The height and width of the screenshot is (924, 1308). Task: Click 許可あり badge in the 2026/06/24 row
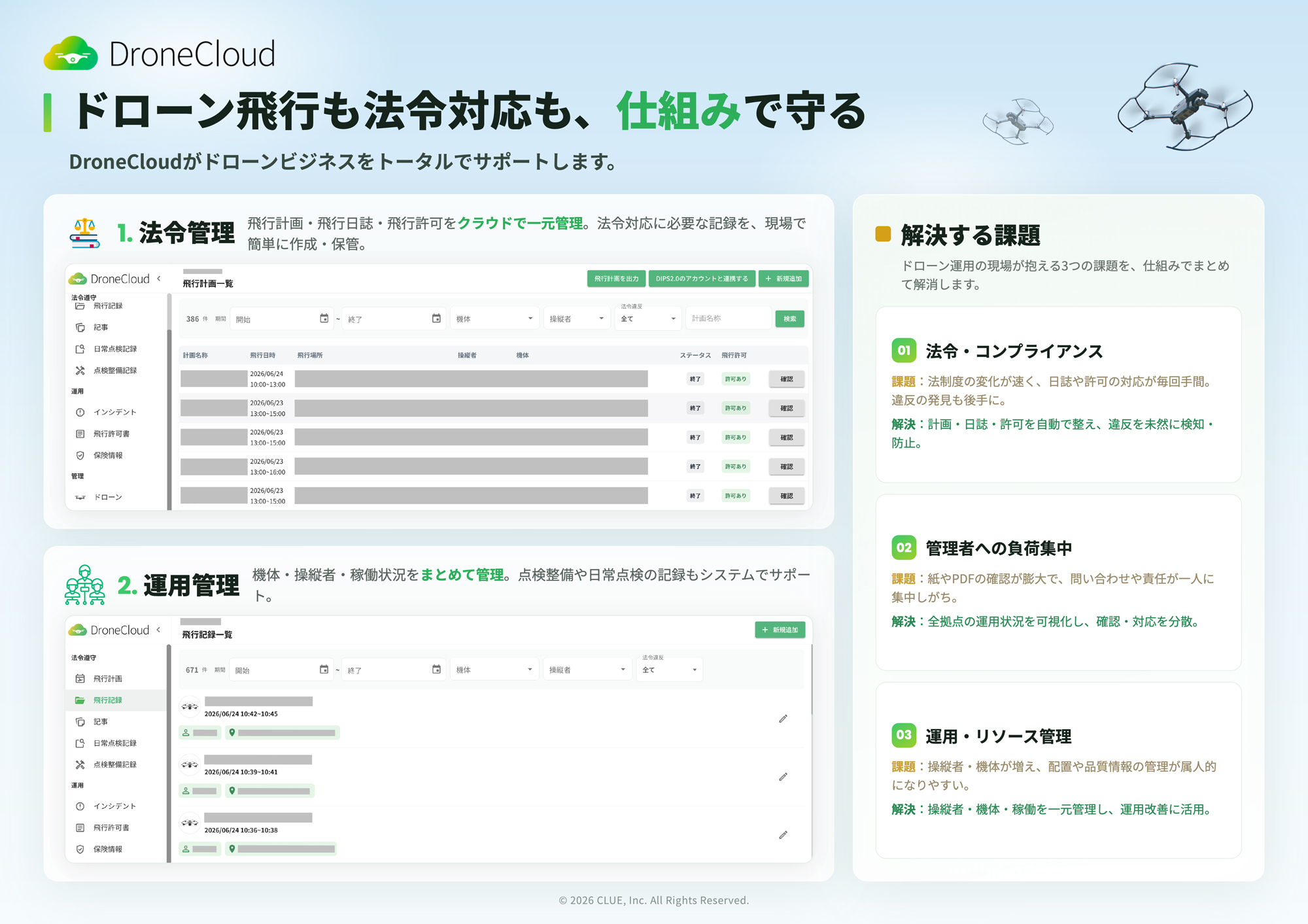pyautogui.click(x=736, y=379)
